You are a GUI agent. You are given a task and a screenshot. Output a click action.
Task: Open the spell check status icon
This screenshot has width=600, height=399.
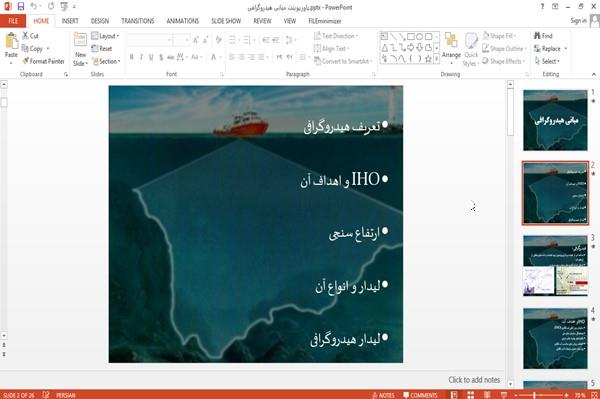[x=46, y=395]
